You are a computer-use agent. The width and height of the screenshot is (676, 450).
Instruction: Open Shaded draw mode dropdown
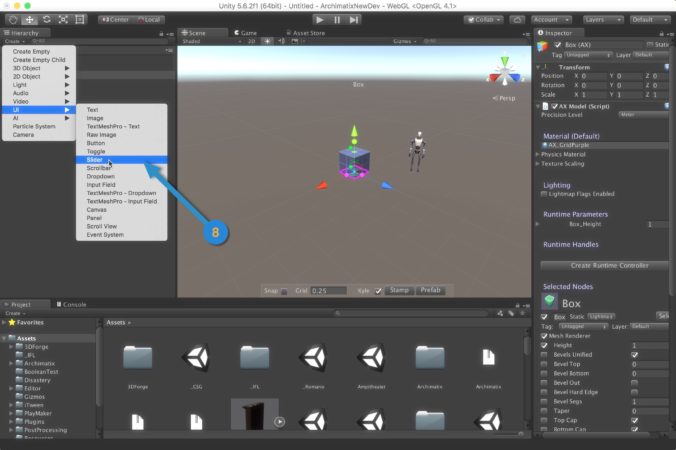point(211,41)
